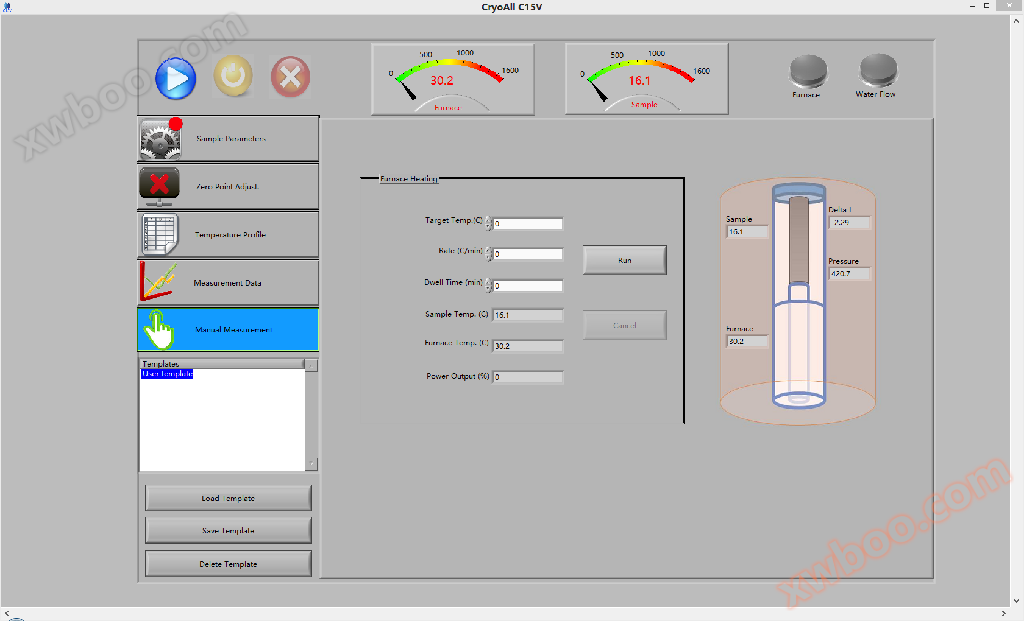Increase Dwell Time with the up arrow
Image resolution: width=1024 pixels, height=621 pixels.
[488, 282]
